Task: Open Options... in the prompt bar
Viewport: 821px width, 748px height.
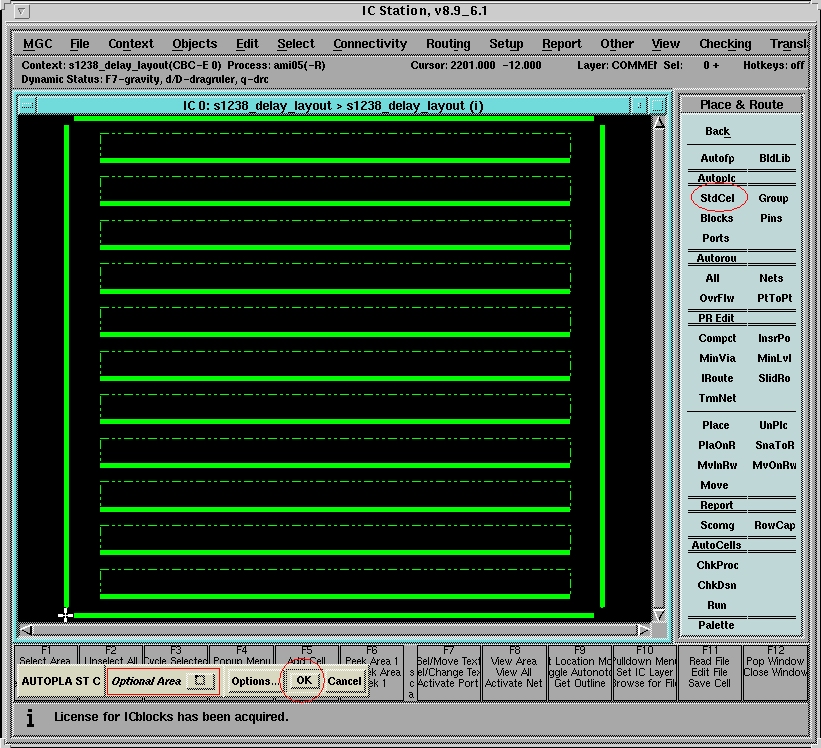Action: click(x=254, y=681)
